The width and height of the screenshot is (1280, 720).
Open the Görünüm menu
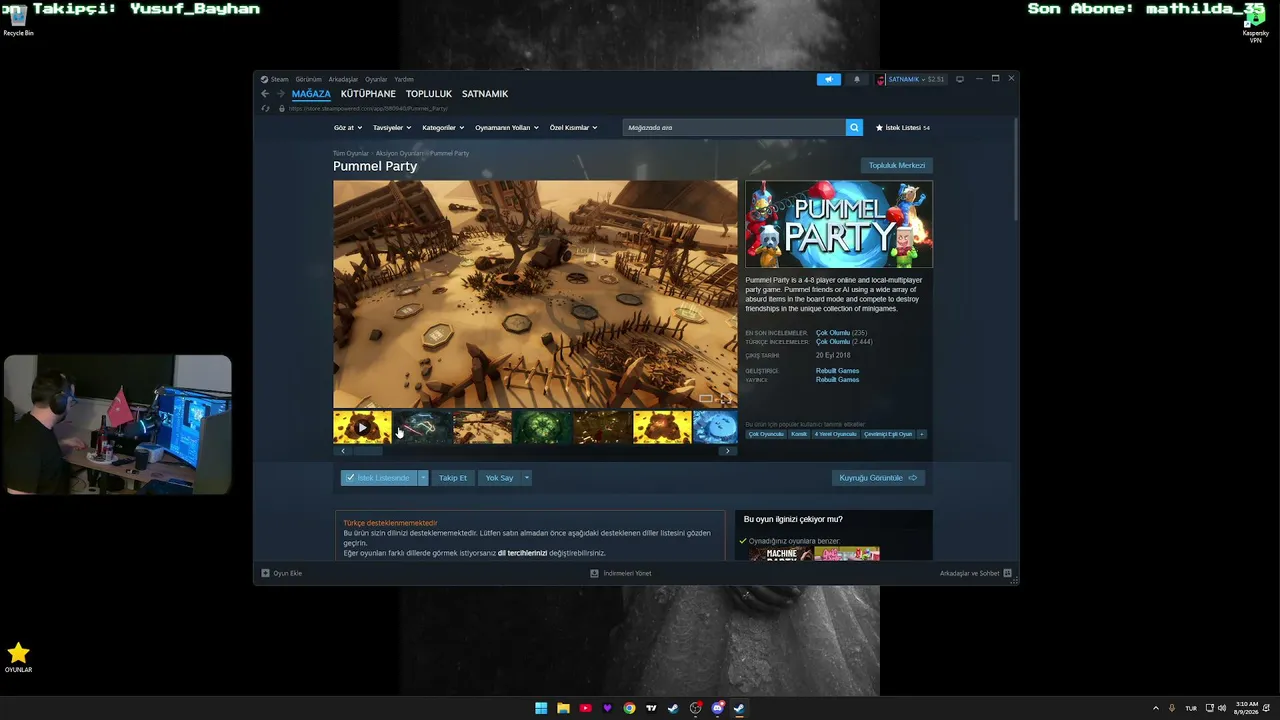click(309, 79)
